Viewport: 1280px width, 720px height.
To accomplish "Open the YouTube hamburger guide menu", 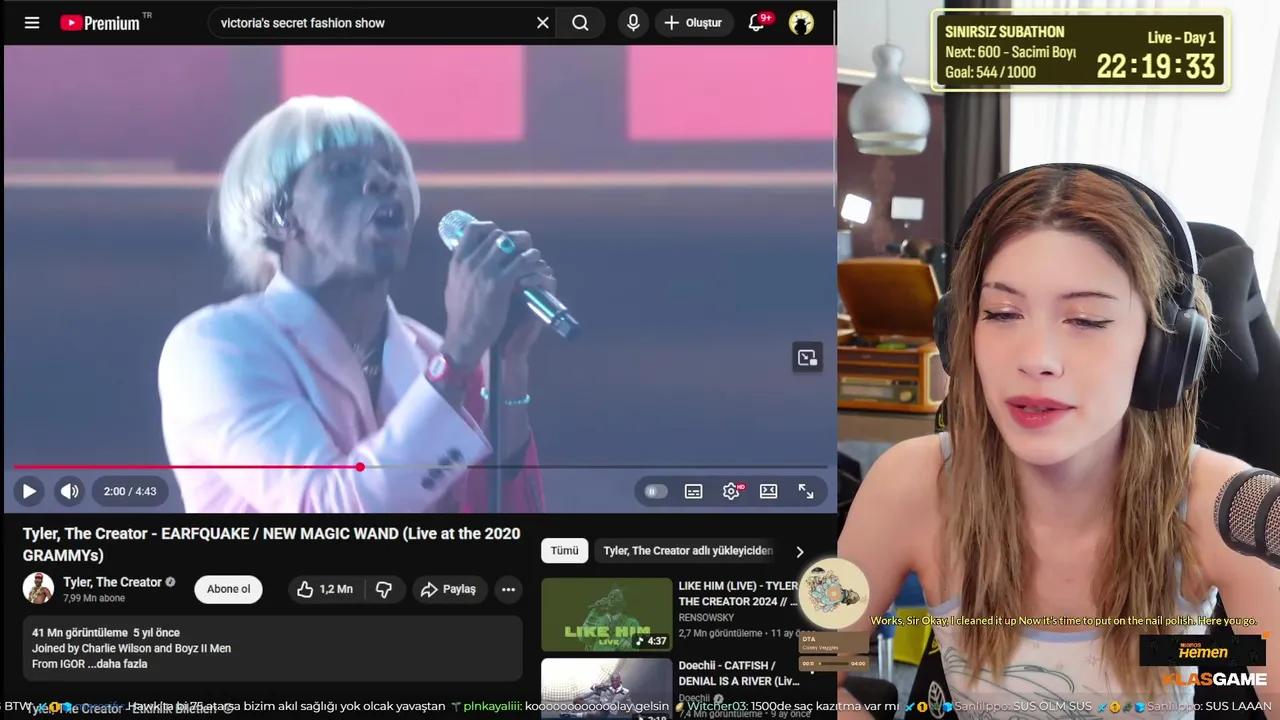I will click(32, 22).
